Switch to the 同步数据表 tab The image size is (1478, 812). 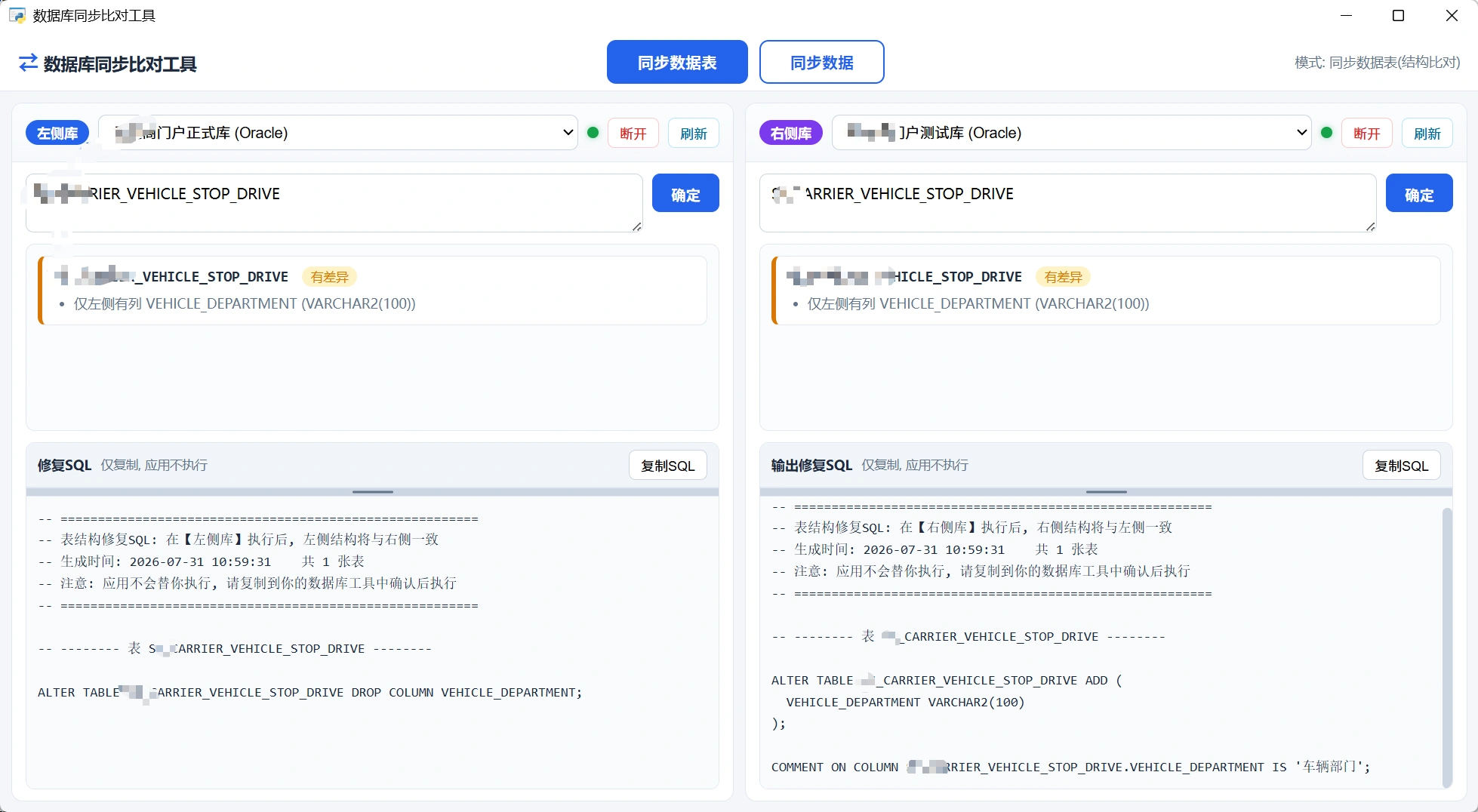point(677,62)
